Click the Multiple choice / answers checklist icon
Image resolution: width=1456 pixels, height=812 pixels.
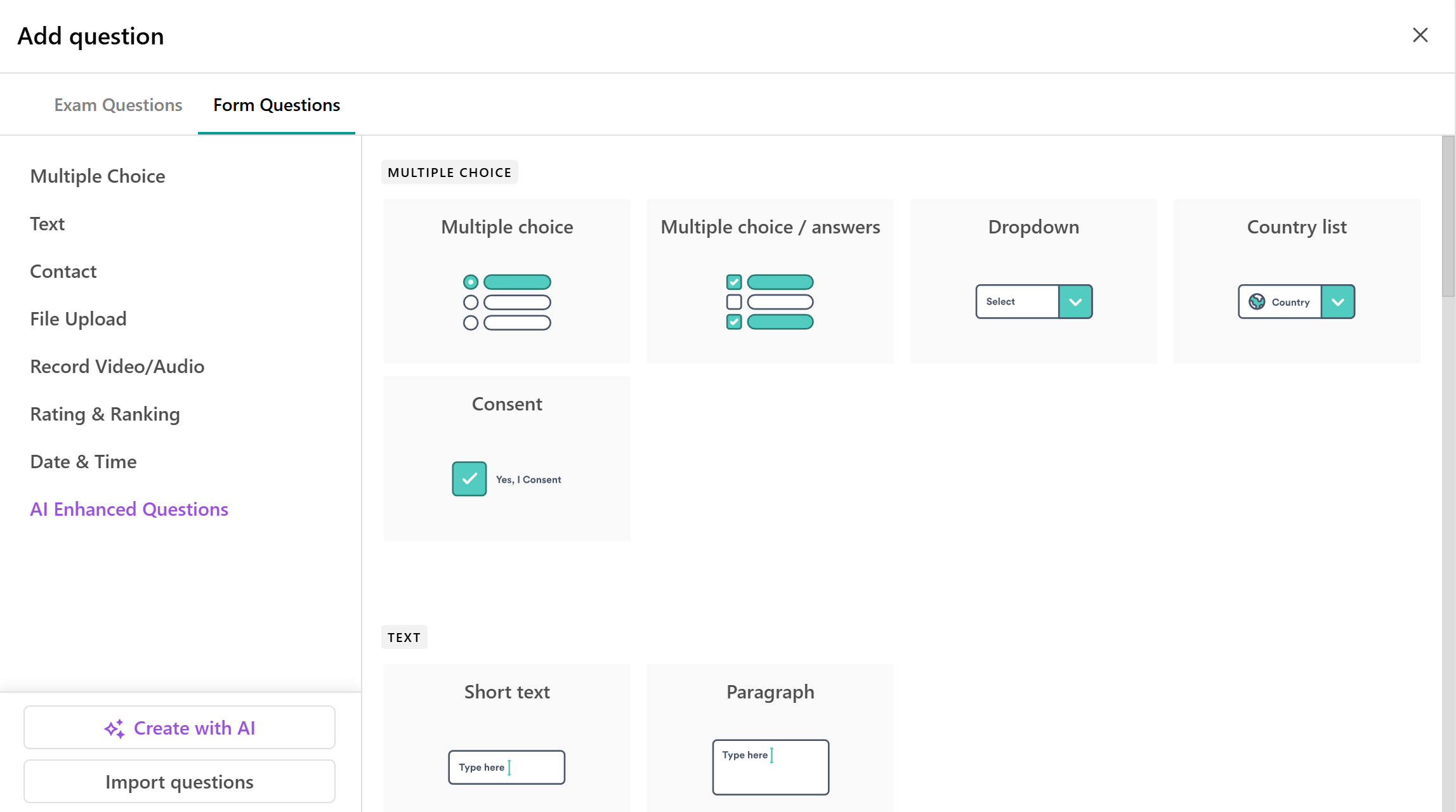(770, 302)
